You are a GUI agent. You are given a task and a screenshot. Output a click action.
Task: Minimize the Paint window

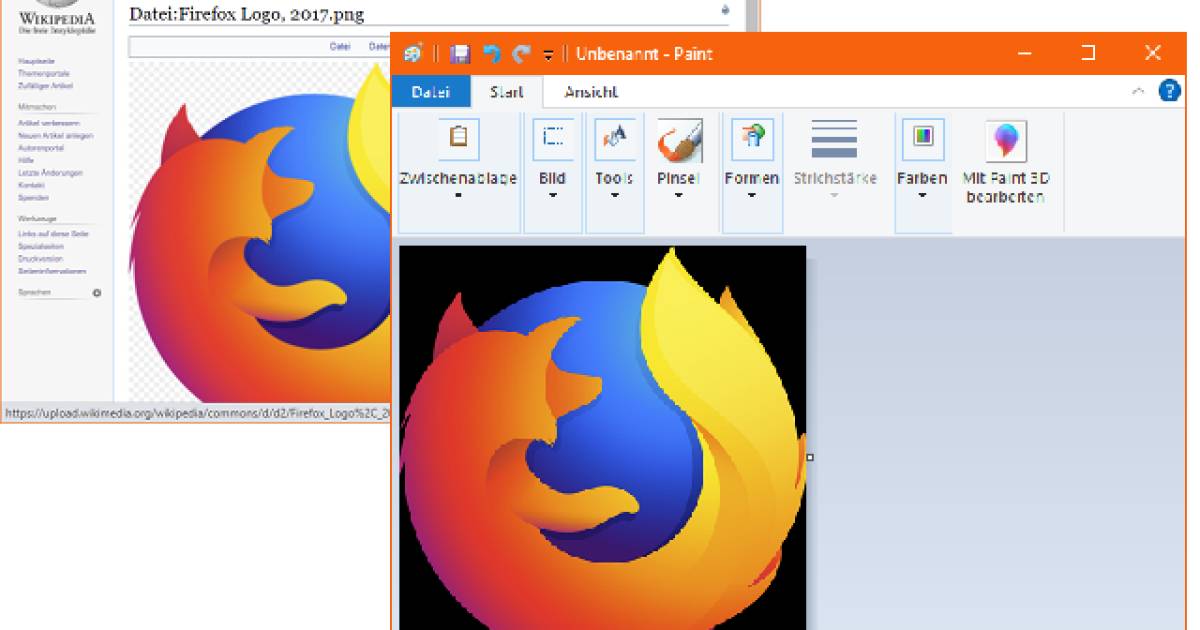(x=1025, y=53)
